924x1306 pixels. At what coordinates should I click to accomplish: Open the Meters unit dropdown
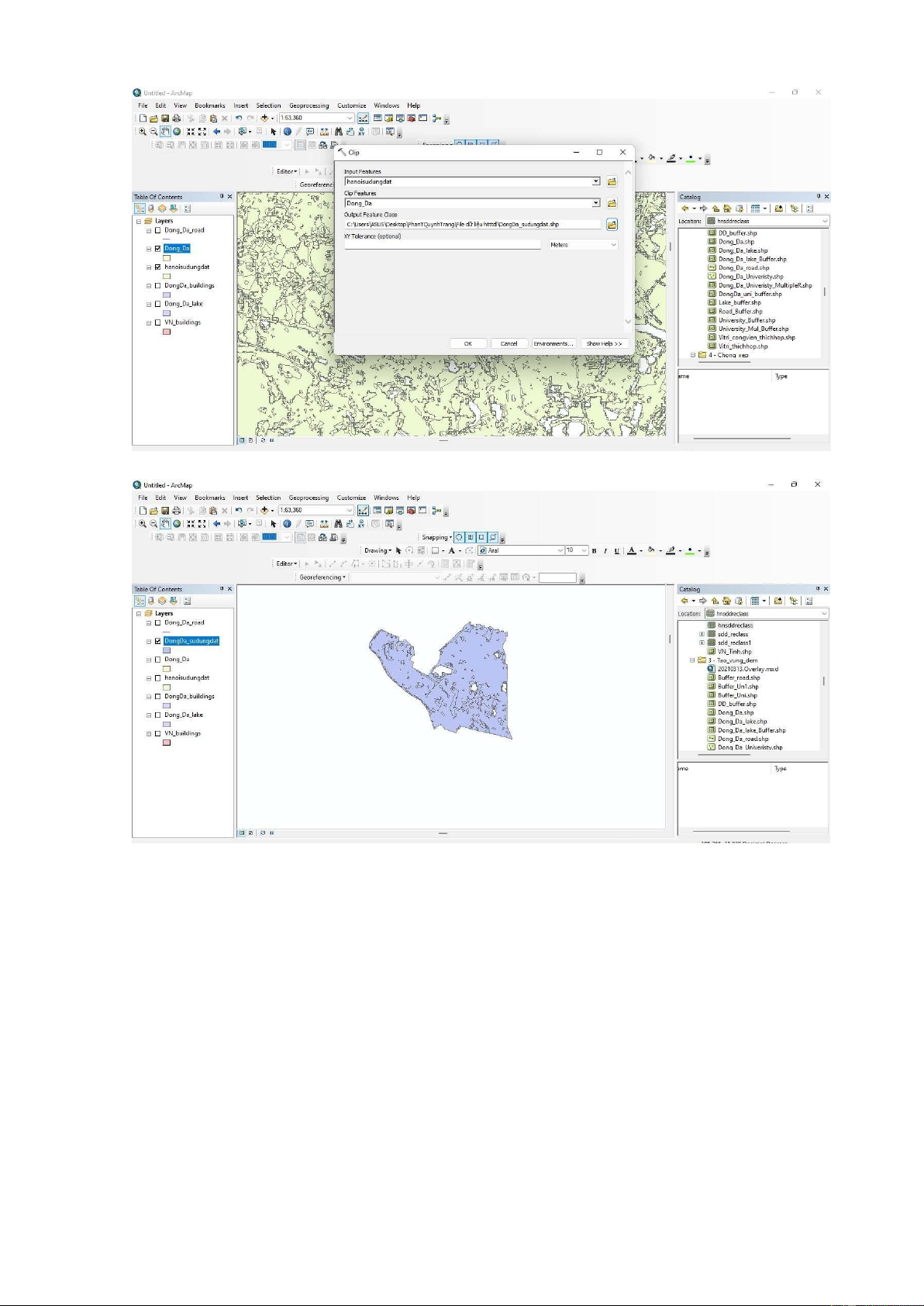614,245
